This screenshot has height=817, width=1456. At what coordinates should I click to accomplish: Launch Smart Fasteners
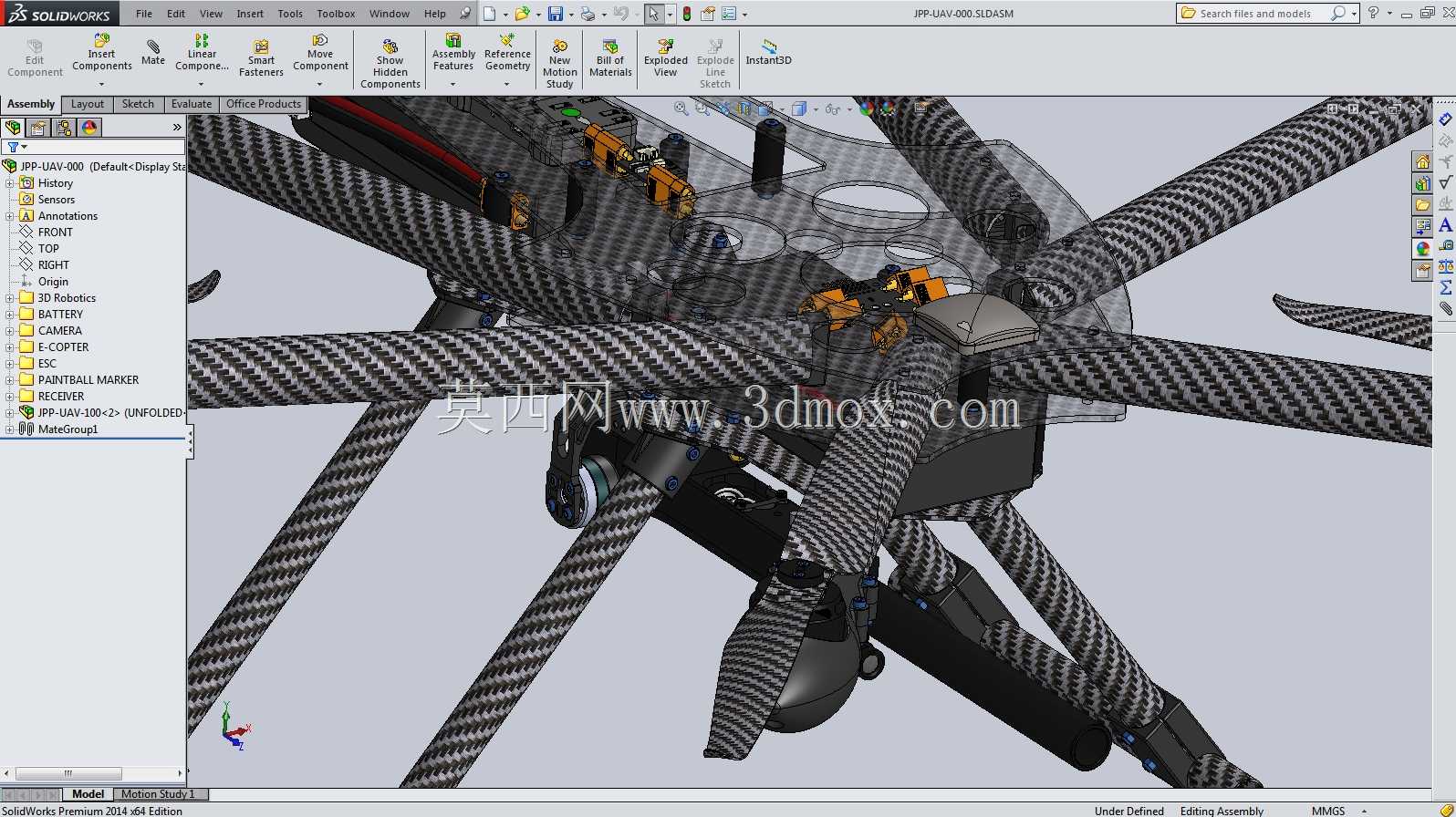pyautogui.click(x=261, y=58)
